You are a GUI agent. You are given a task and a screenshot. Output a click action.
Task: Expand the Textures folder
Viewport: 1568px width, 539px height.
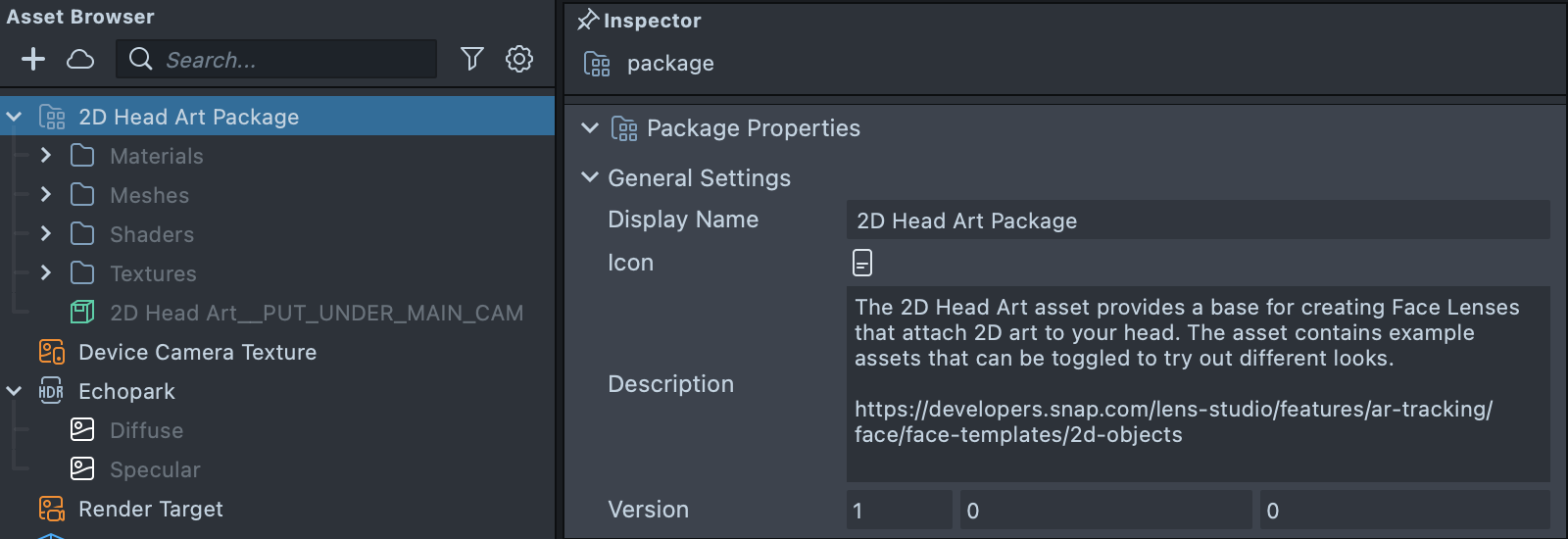pyautogui.click(x=45, y=273)
